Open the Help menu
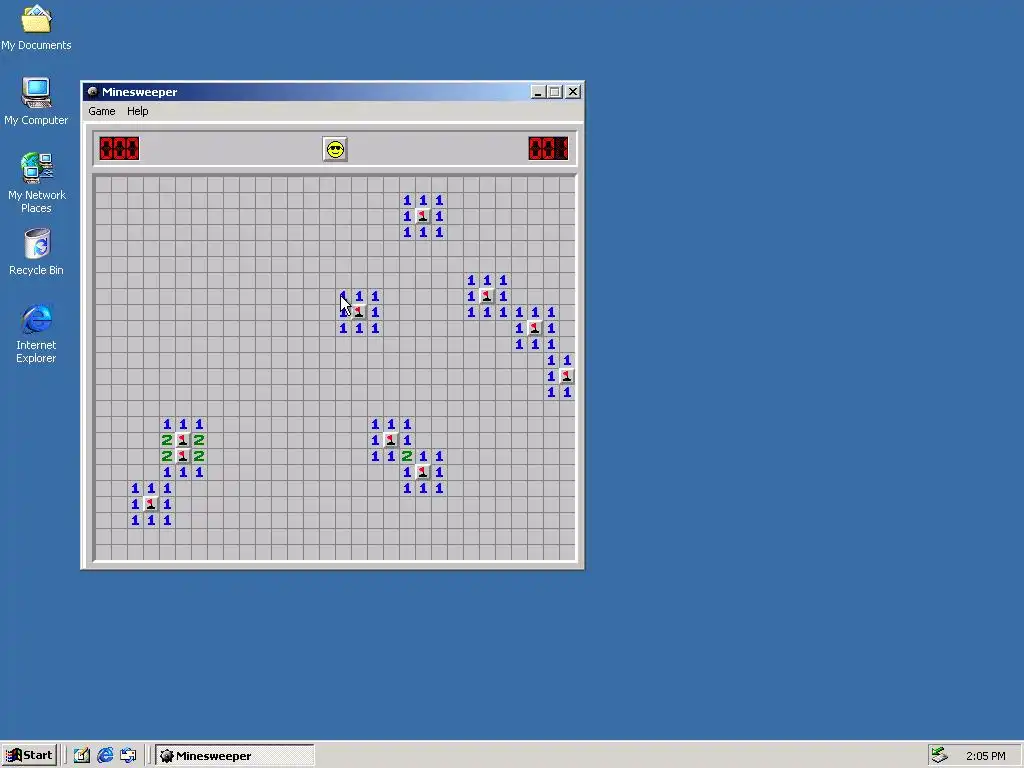 coord(138,111)
